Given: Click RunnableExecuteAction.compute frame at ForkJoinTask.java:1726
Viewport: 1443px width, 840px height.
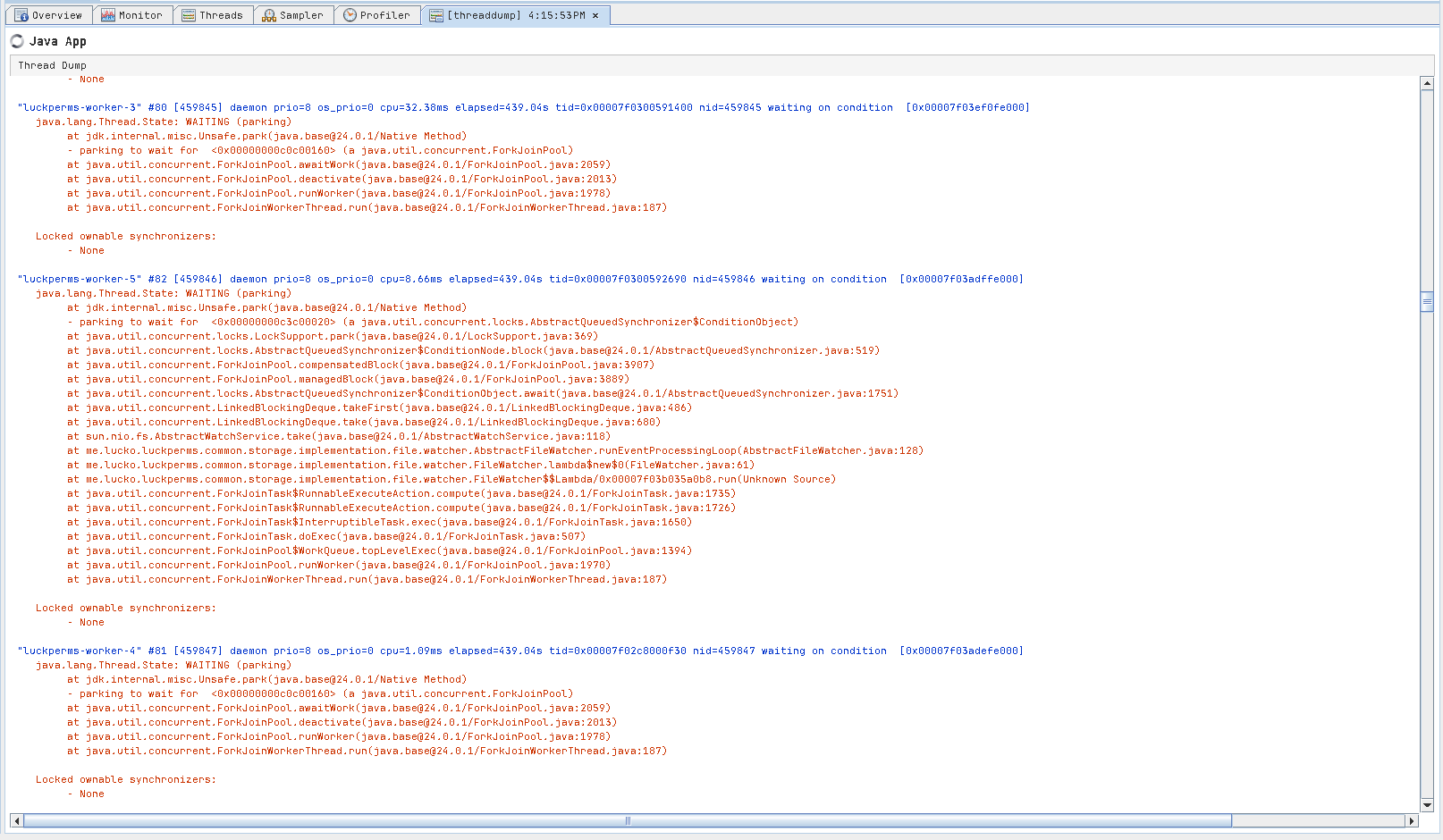Looking at the screenshot, I should coord(401,508).
